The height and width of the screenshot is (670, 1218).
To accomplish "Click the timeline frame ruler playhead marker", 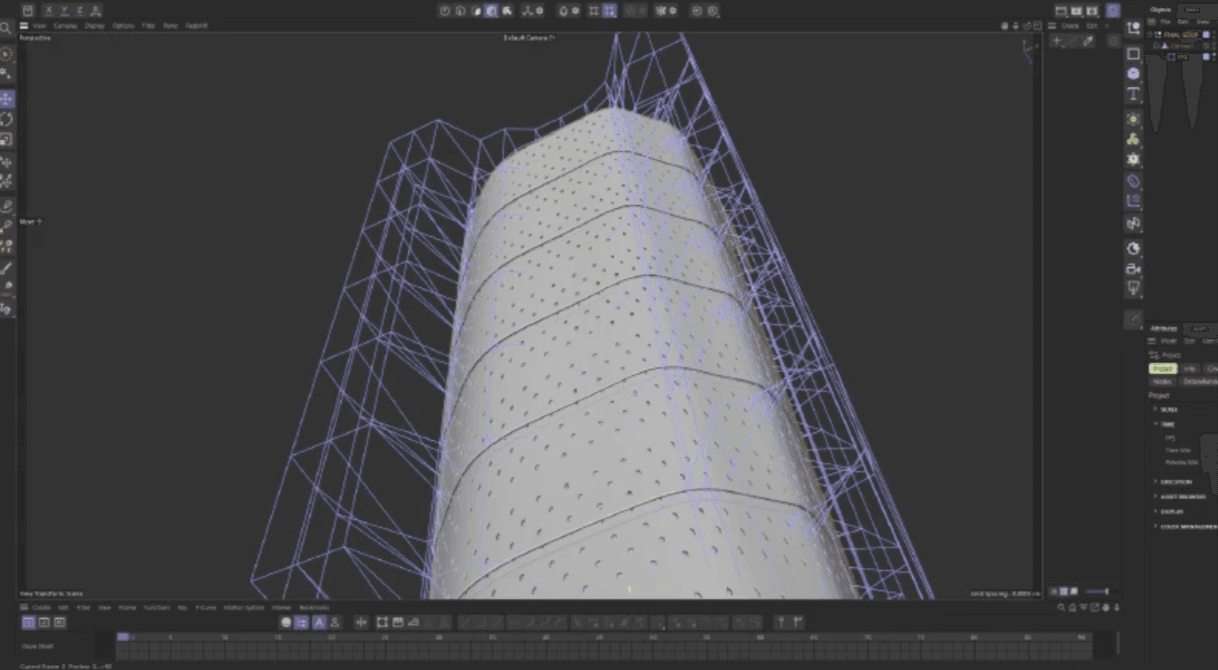I will pos(123,636).
